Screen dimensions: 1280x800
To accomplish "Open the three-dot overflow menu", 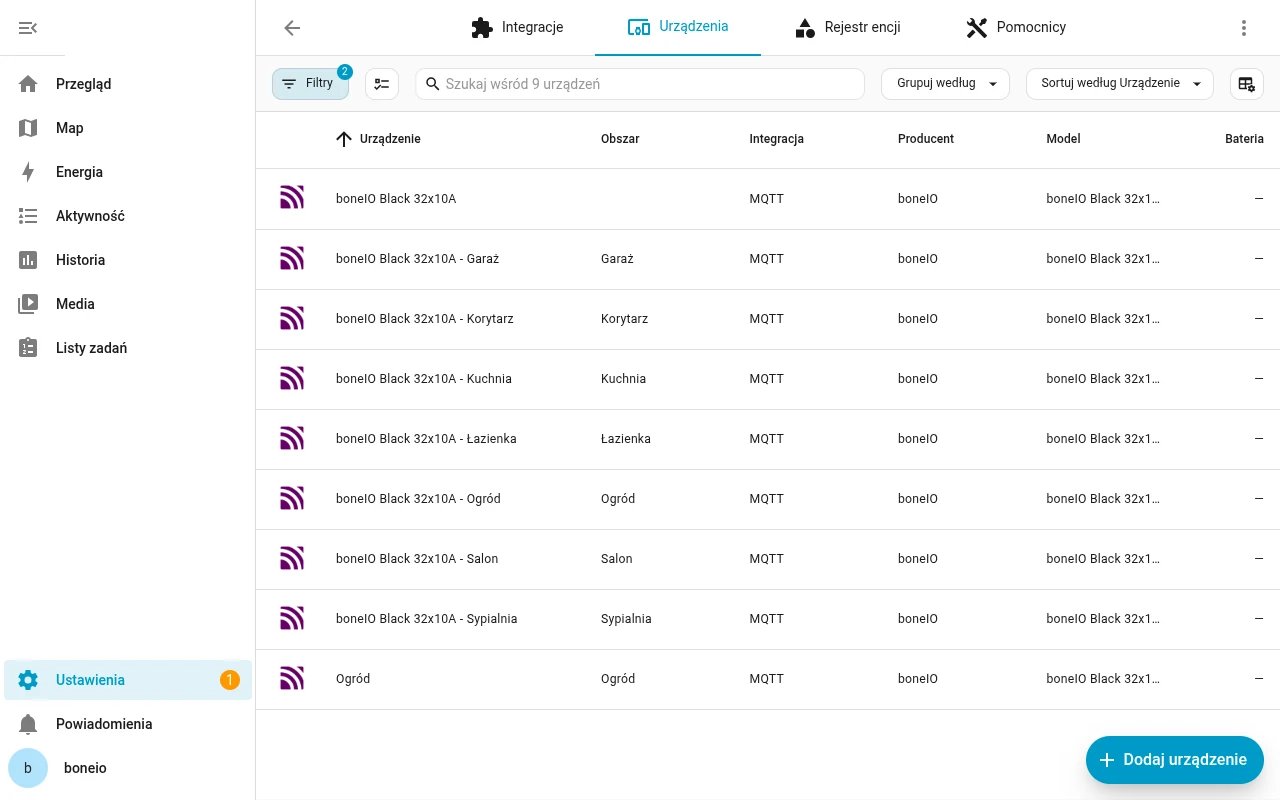I will [1244, 28].
